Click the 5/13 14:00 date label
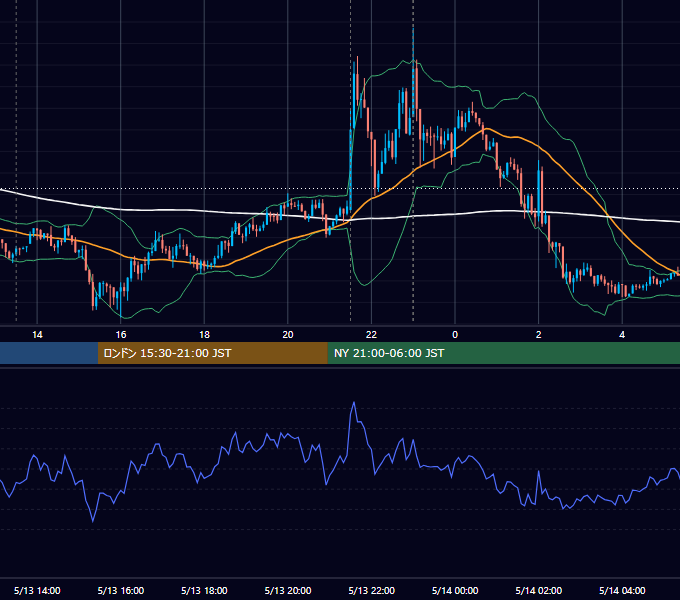The width and height of the screenshot is (680, 600). (37, 590)
